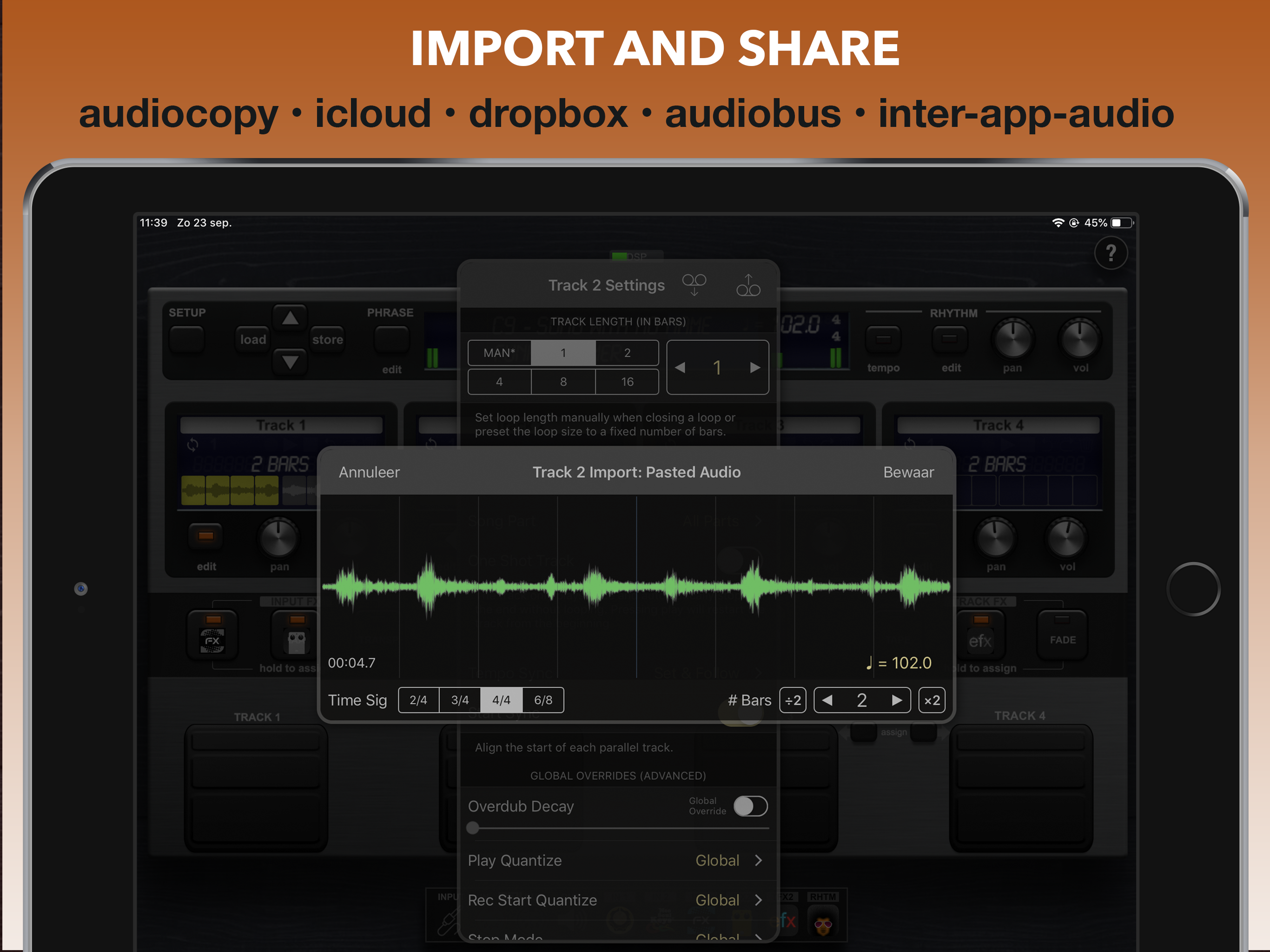Toggle Overdub Decay Global Override switch
This screenshot has width=1270, height=952.
[x=750, y=806]
